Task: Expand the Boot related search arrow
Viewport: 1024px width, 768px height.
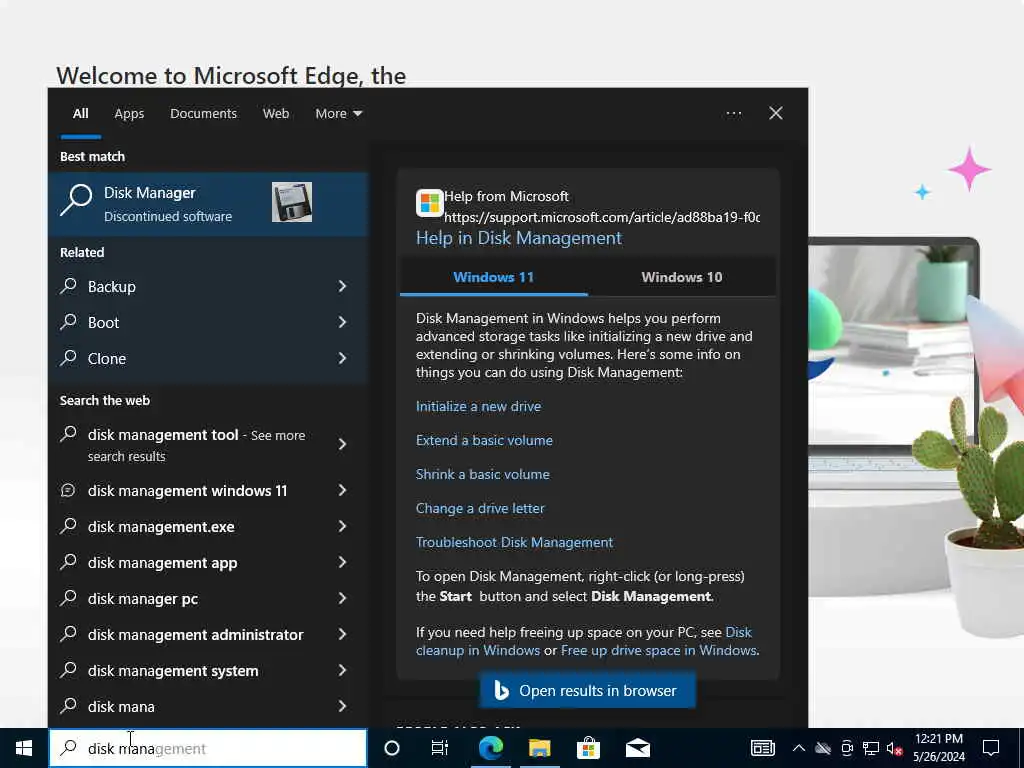Action: pos(342,322)
